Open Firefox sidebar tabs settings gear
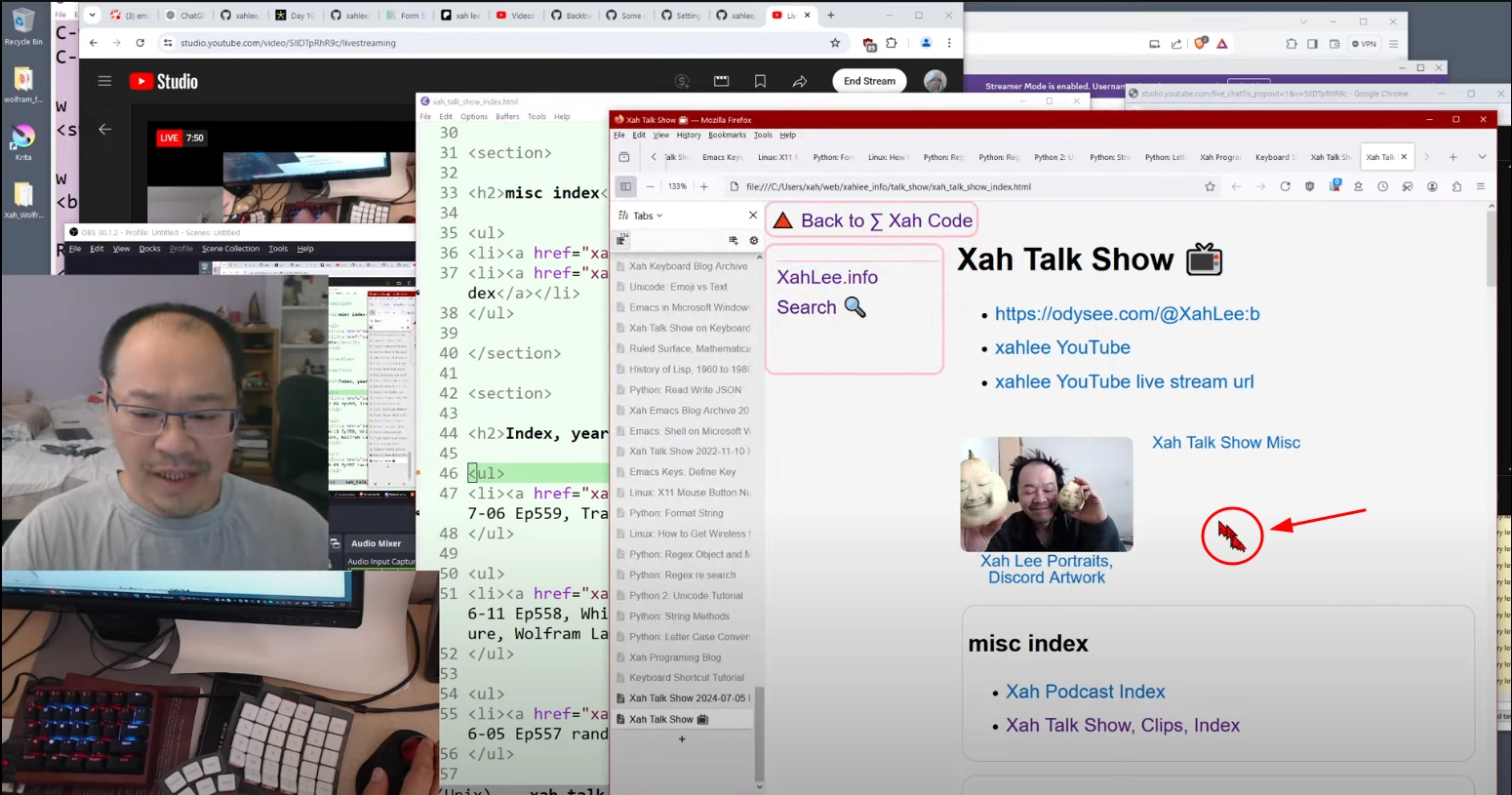This screenshot has width=1512, height=795. point(753,240)
